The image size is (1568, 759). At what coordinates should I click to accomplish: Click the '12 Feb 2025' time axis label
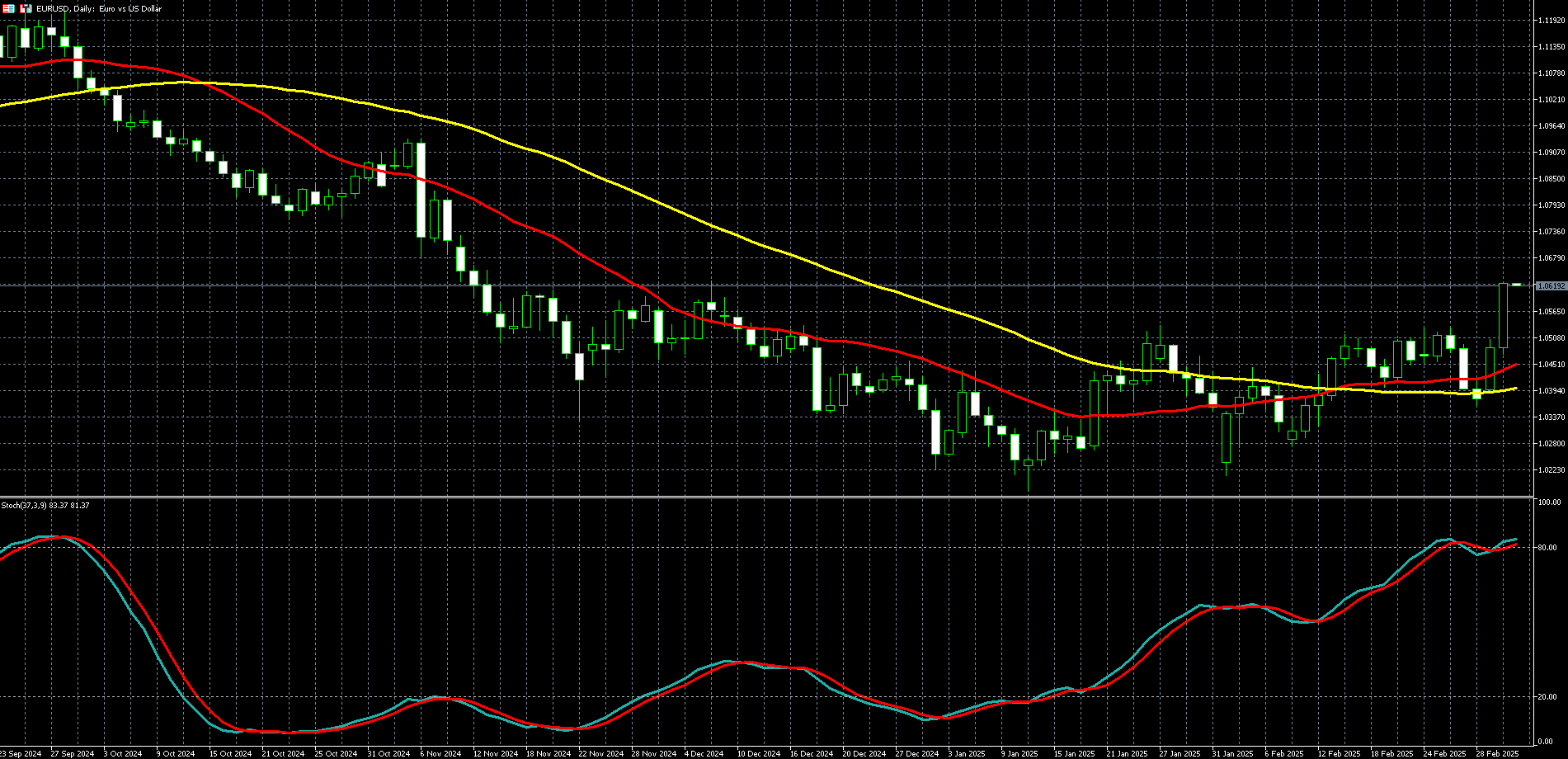point(1338,754)
